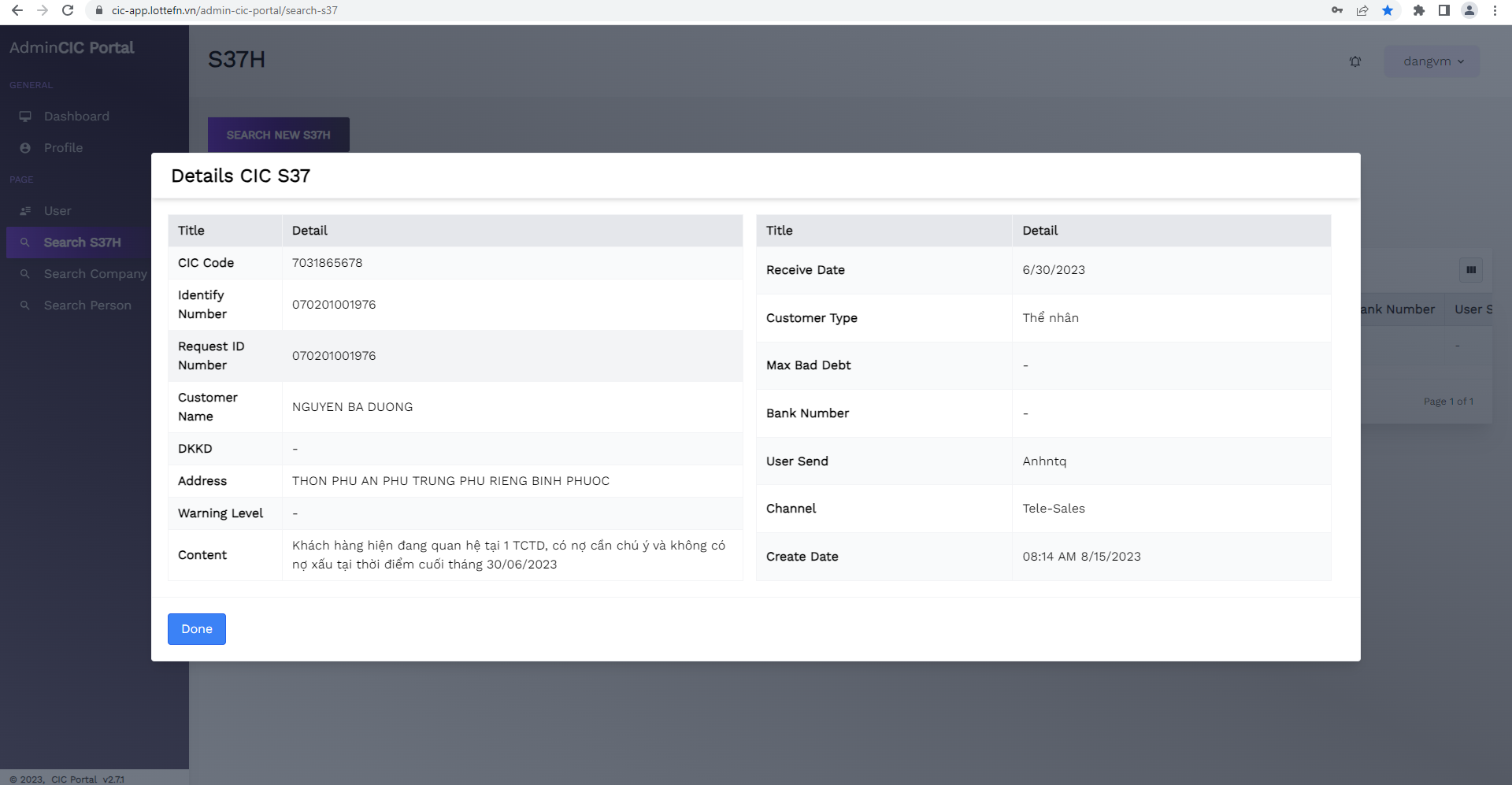Select Search S37H sidebar item
The width and height of the screenshot is (1512, 785).
[82, 243]
